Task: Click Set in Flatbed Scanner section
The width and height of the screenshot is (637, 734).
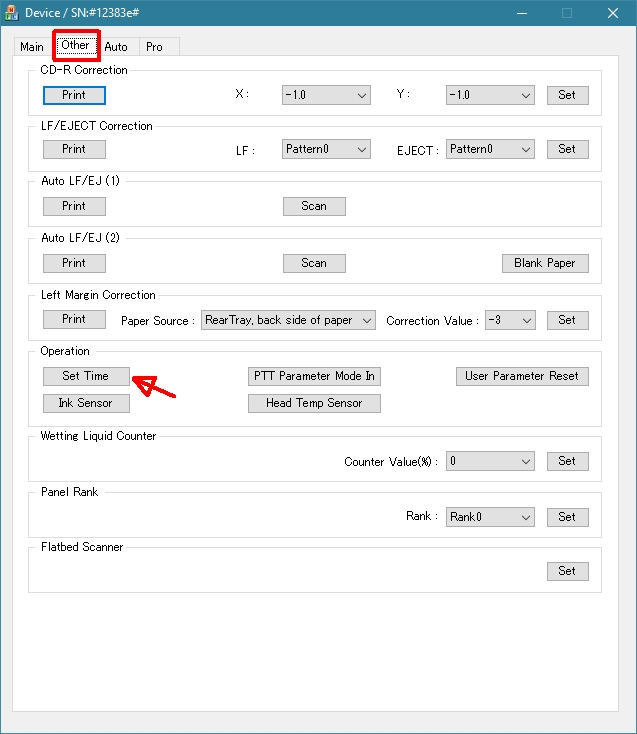Action: pyautogui.click(x=567, y=571)
